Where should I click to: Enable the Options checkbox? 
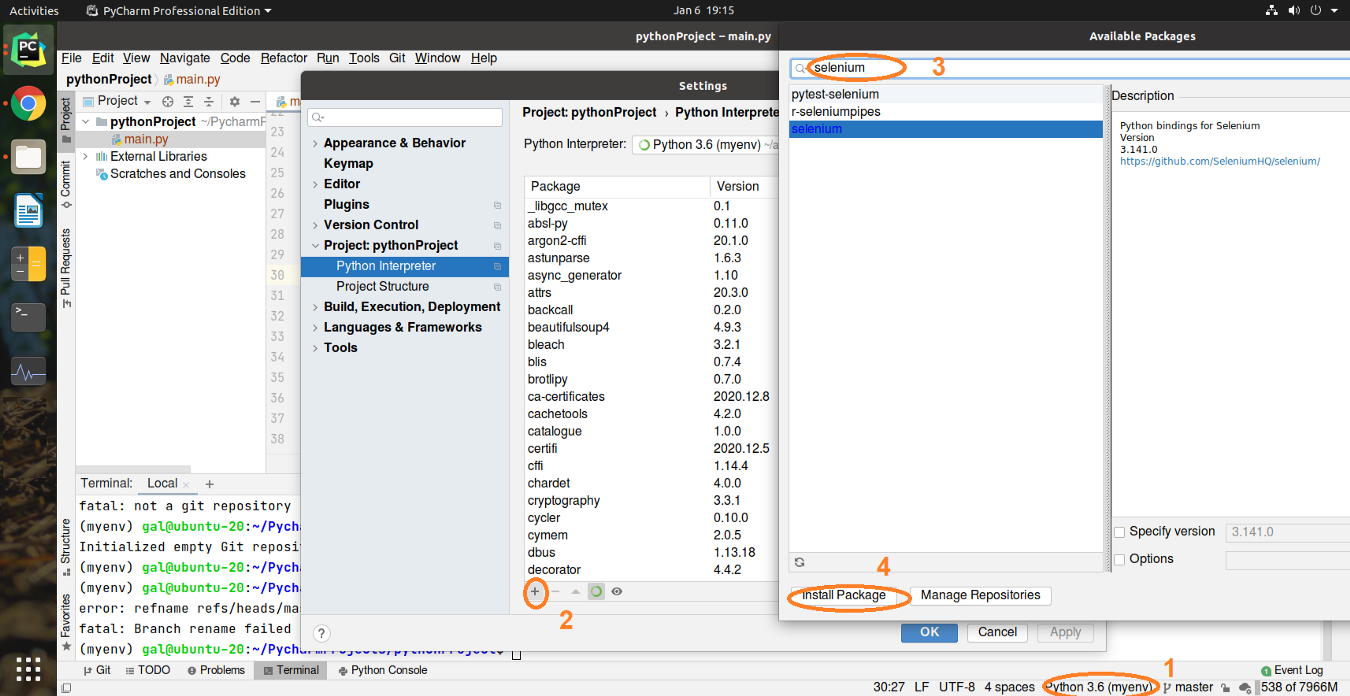pos(1120,559)
